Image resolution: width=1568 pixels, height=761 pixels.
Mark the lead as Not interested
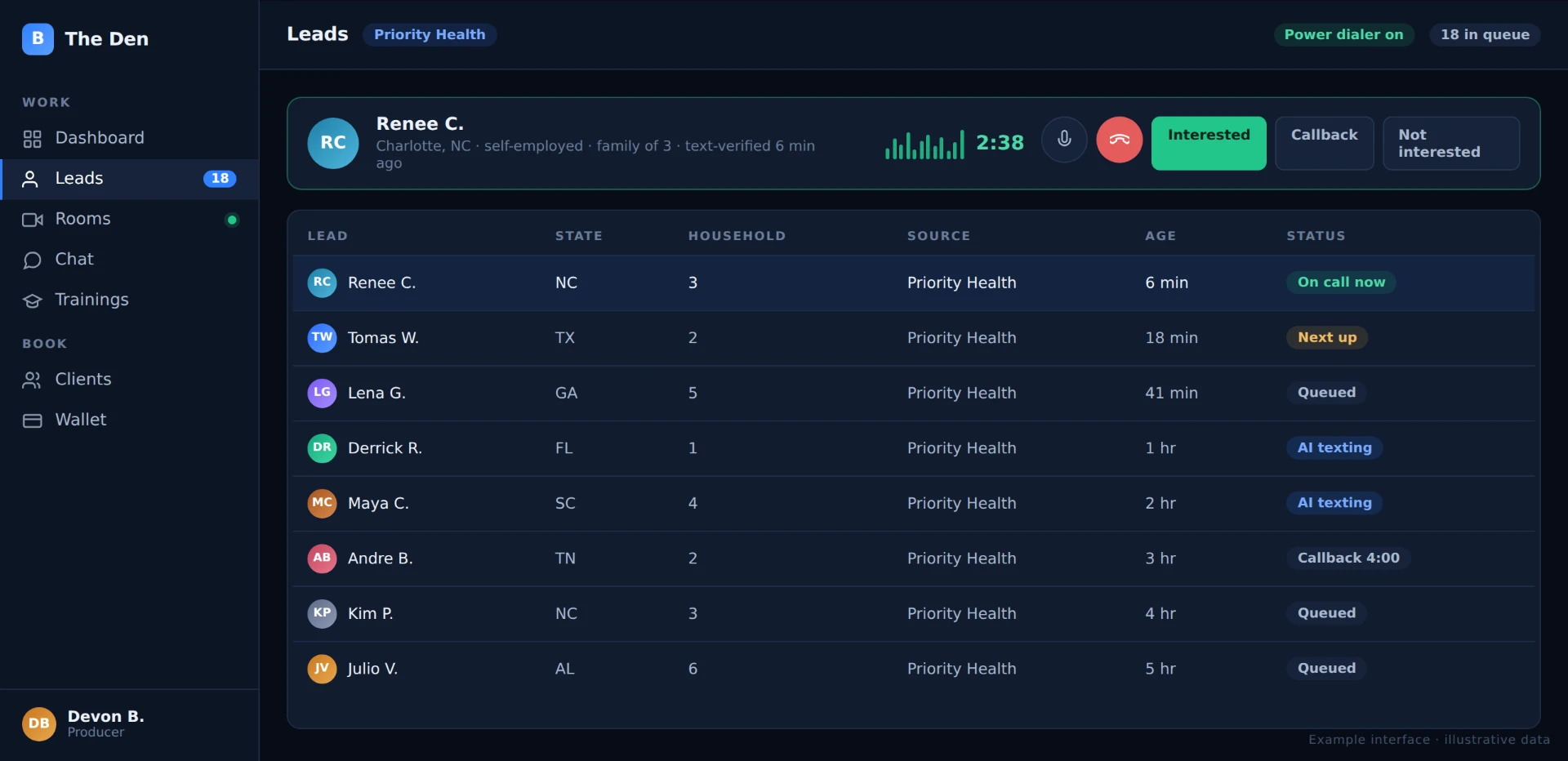tap(1451, 143)
